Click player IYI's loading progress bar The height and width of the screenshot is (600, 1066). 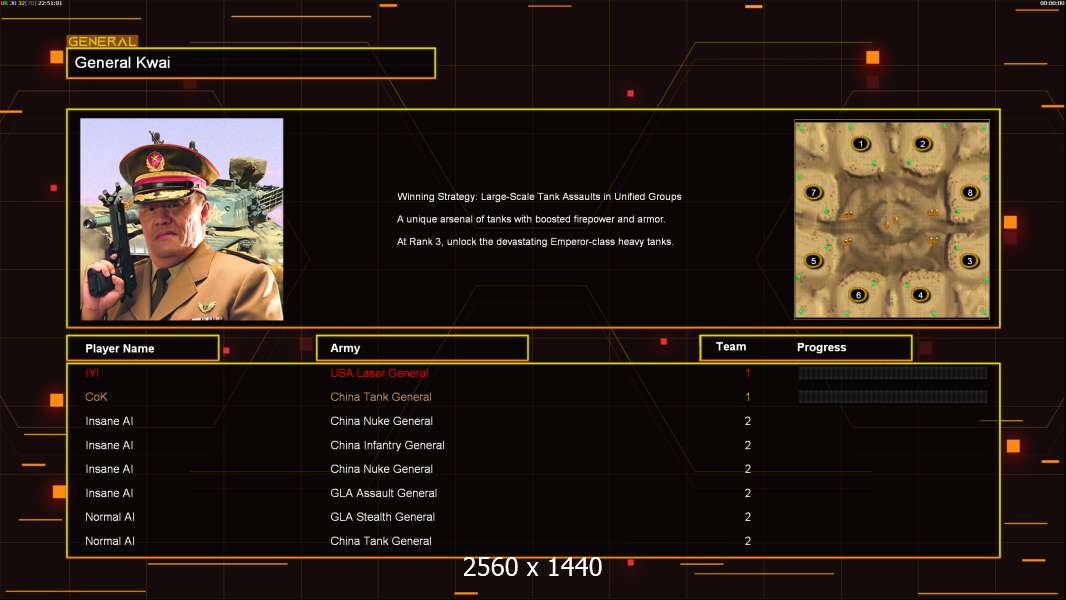click(892, 373)
